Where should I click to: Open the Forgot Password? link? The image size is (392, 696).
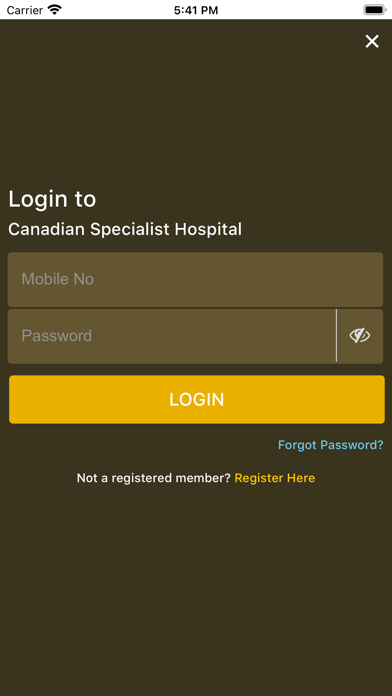(330, 445)
